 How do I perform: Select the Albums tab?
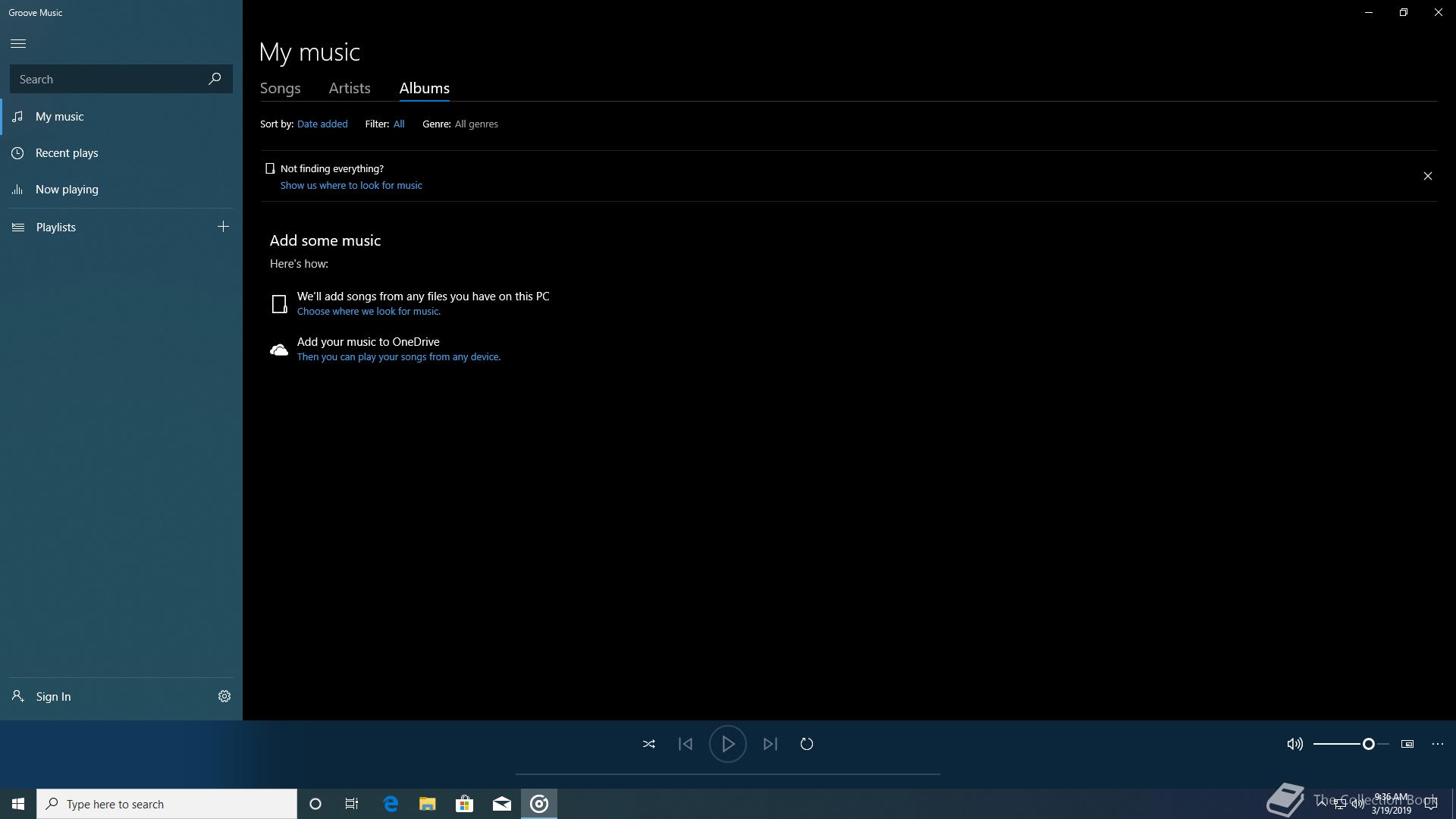(x=425, y=88)
